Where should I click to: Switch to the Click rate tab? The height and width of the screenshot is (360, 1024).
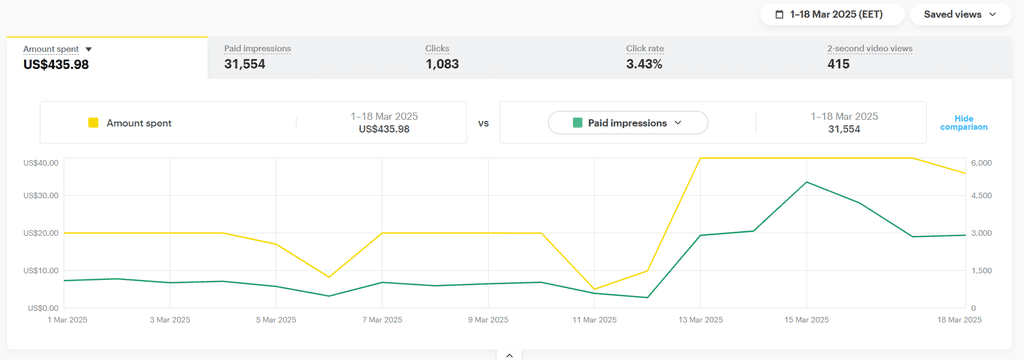[x=710, y=57]
